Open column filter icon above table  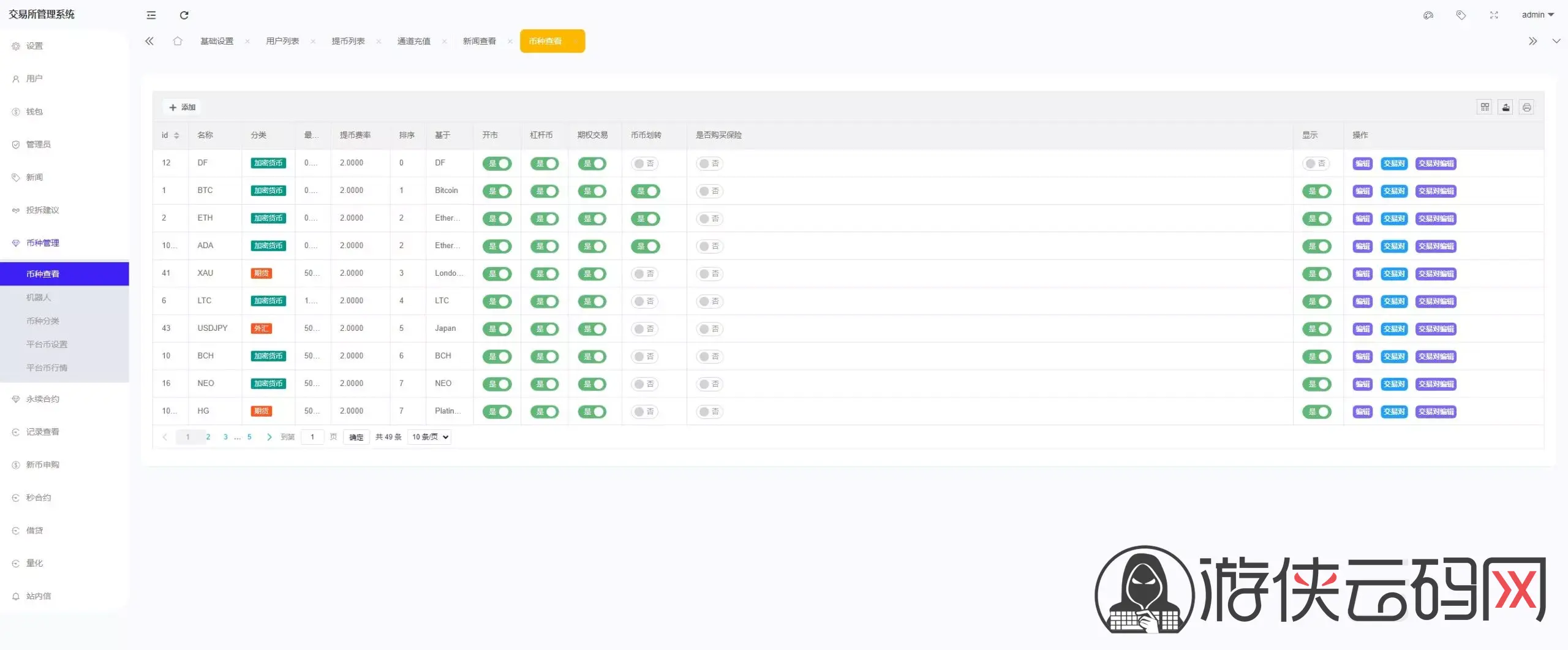1485,107
